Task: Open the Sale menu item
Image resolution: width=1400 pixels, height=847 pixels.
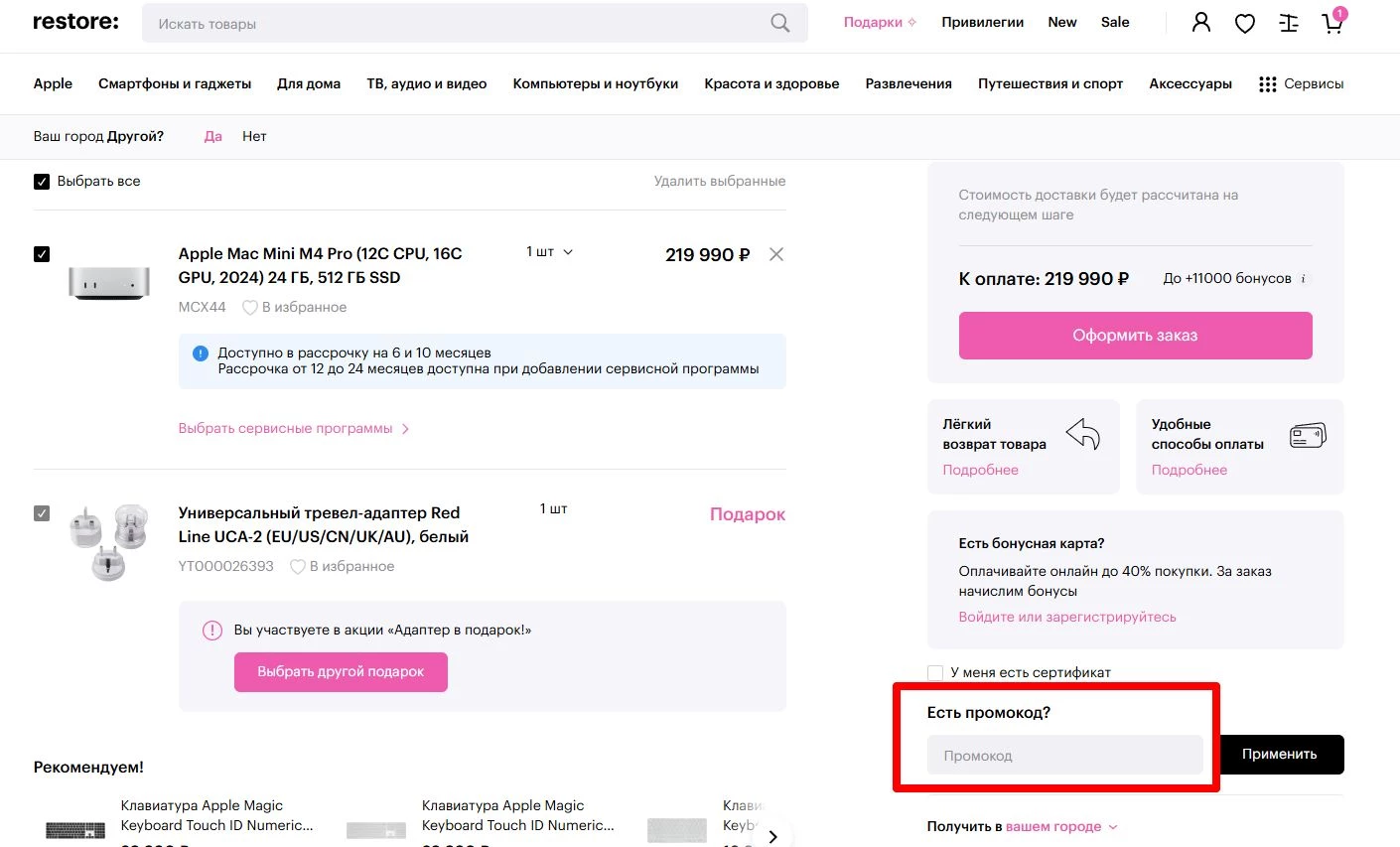Action: click(x=1115, y=22)
